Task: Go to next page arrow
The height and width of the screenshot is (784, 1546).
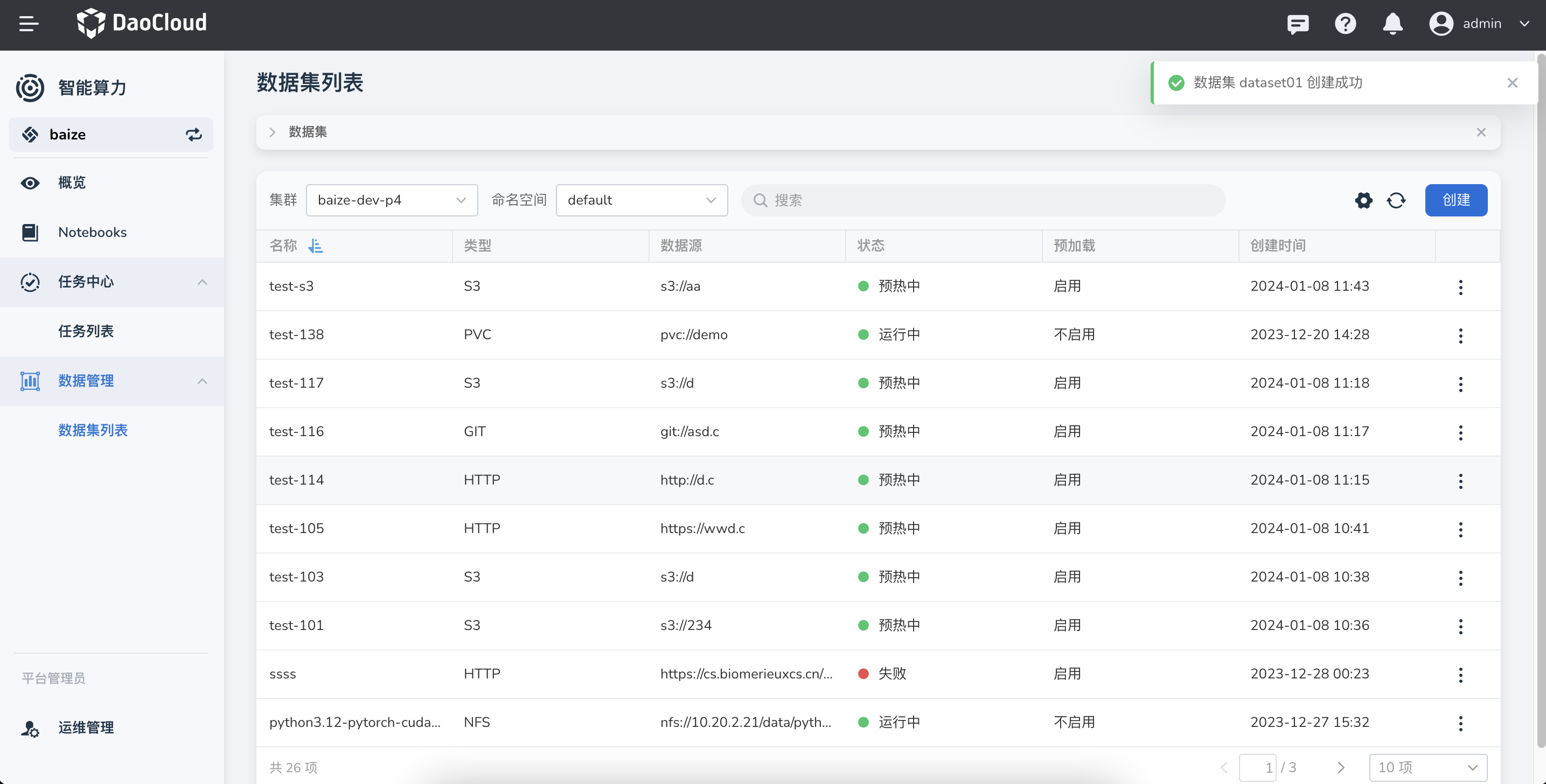Action: [1341, 767]
